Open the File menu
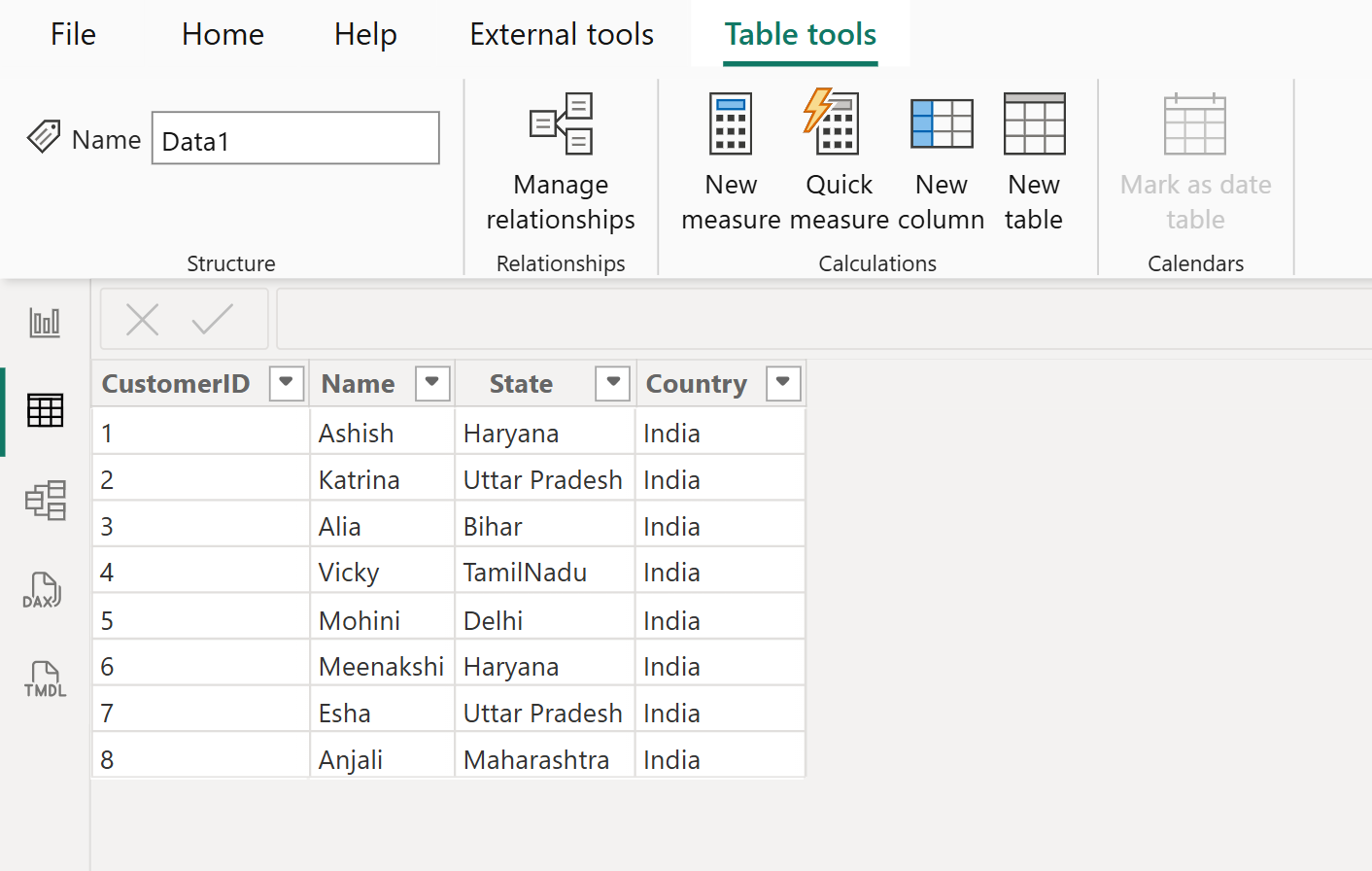Viewport: 1372px width, 871px height. [72, 34]
